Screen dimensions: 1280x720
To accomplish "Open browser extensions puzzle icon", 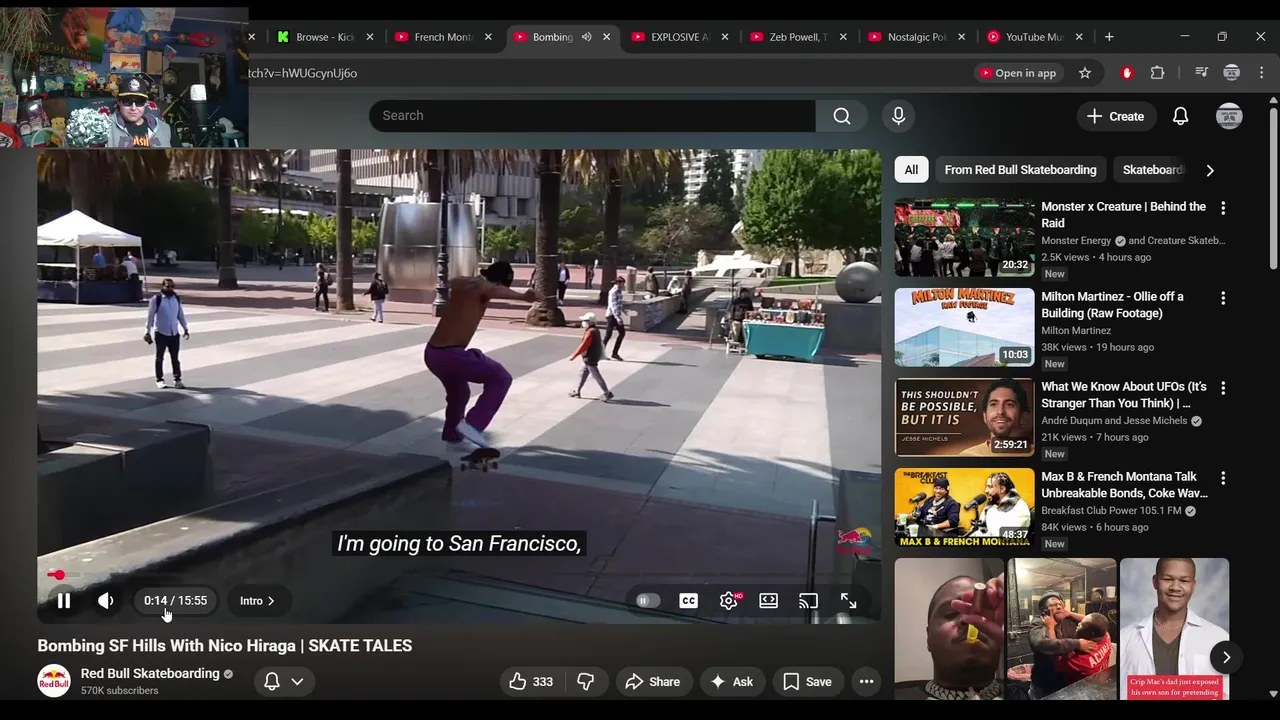I will (1158, 73).
